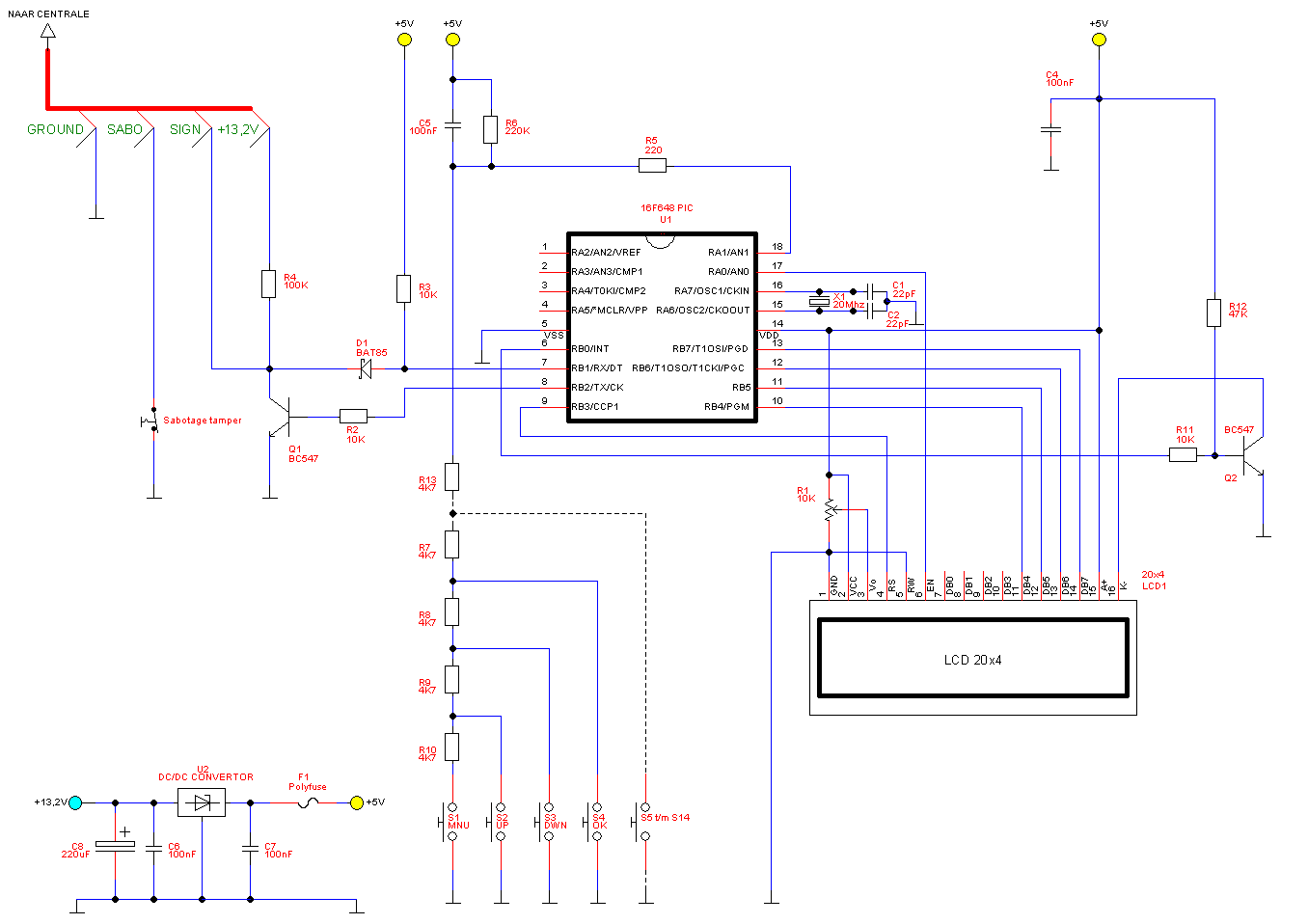Select the green SABO connector label
The width and height of the screenshot is (1308, 924).
pos(124,129)
